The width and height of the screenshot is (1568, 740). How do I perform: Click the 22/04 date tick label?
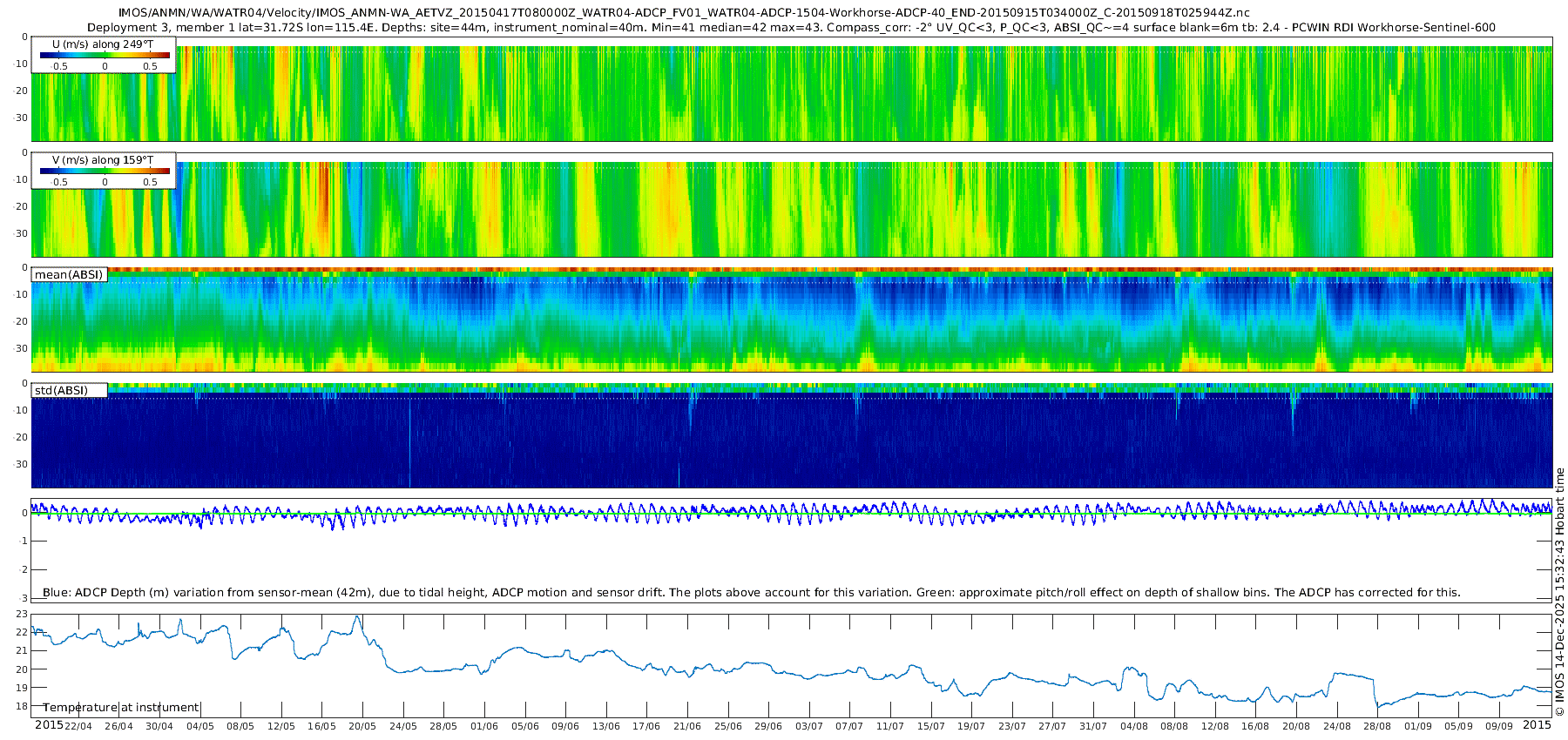[x=78, y=726]
